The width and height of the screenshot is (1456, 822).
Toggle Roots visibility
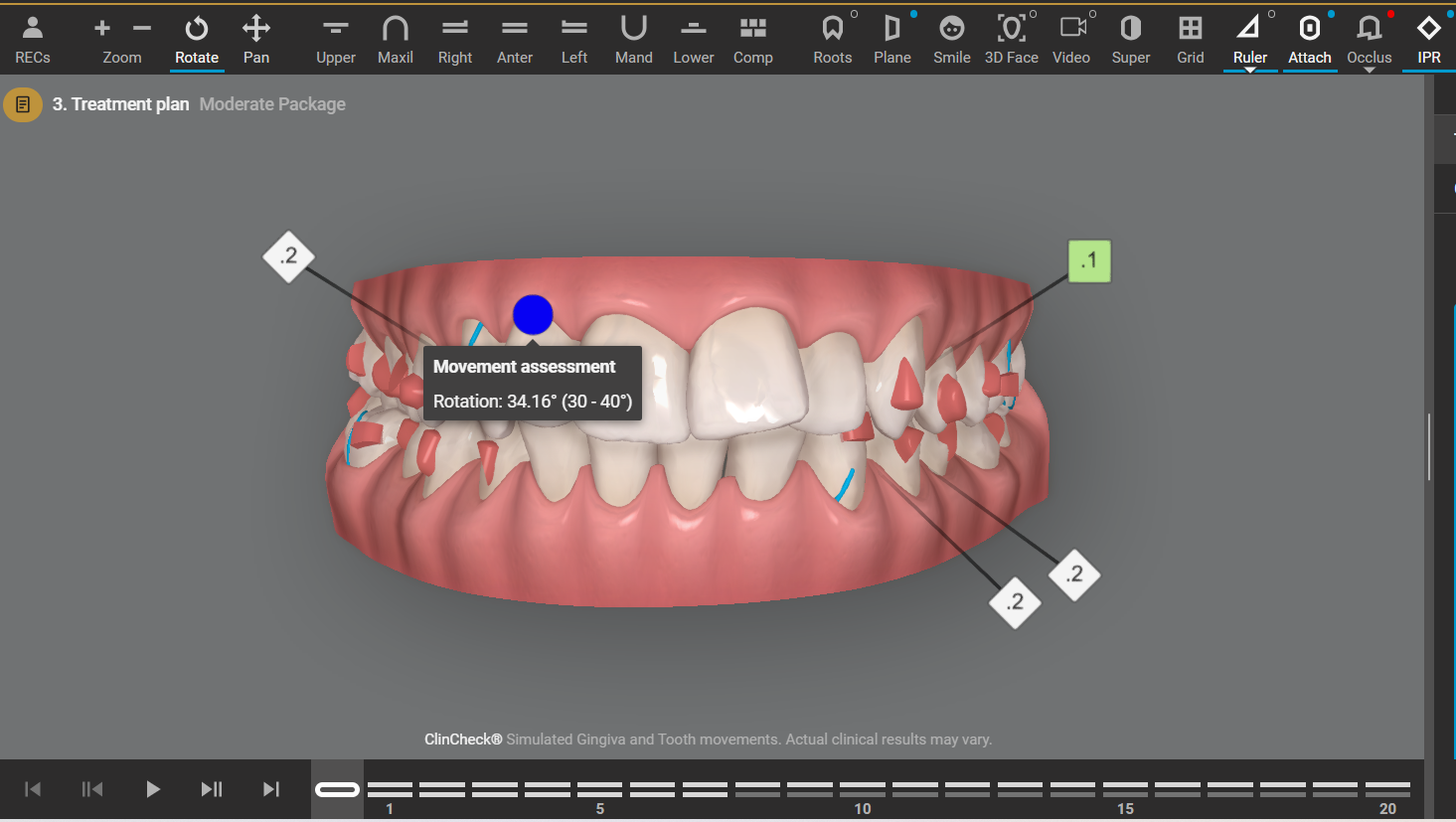pos(832,40)
